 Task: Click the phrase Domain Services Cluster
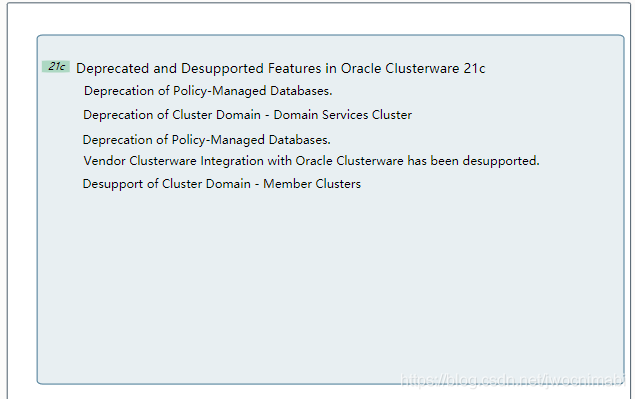coord(343,115)
